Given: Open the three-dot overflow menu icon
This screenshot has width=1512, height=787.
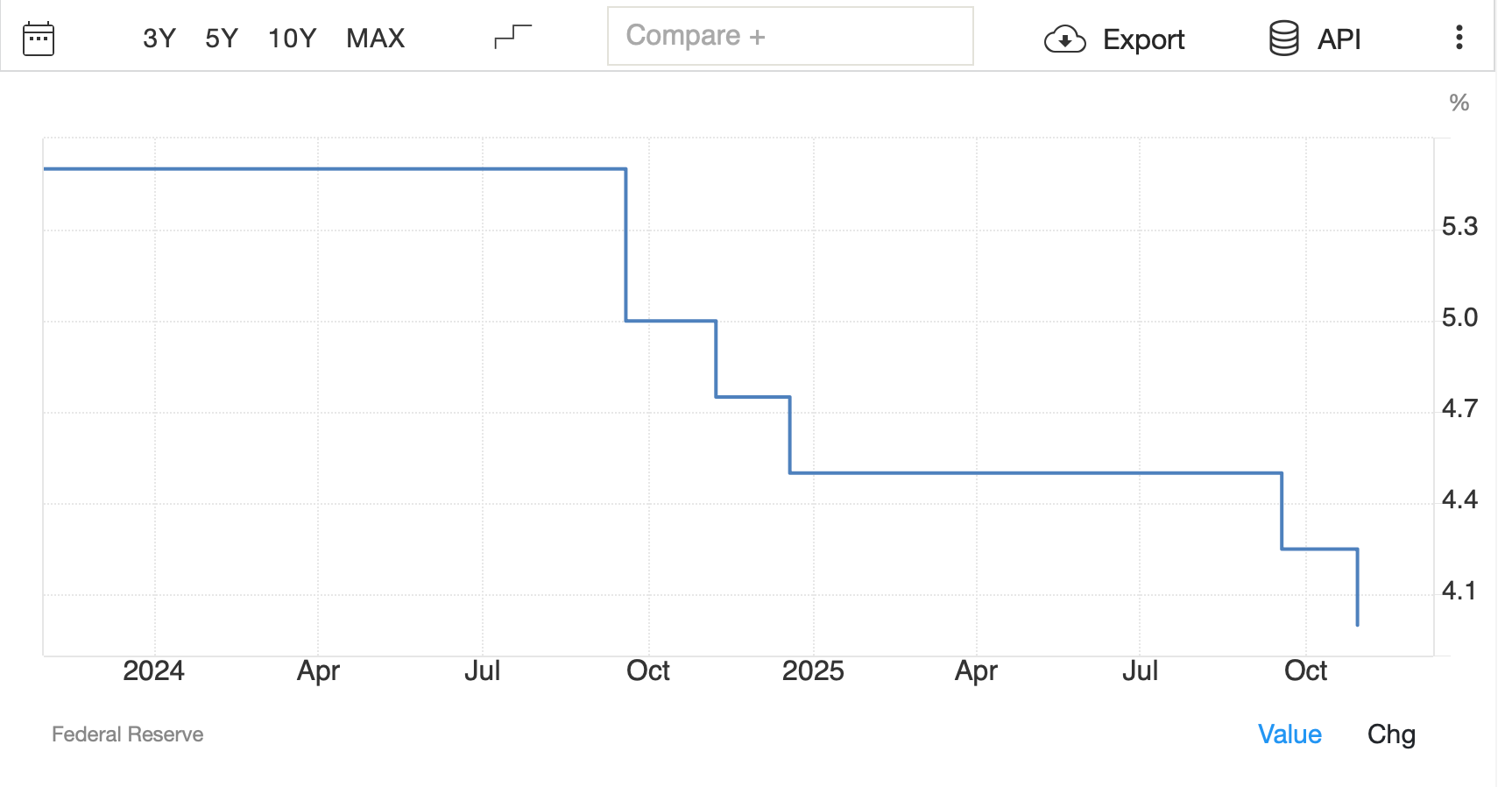Looking at the screenshot, I should click(1459, 37).
